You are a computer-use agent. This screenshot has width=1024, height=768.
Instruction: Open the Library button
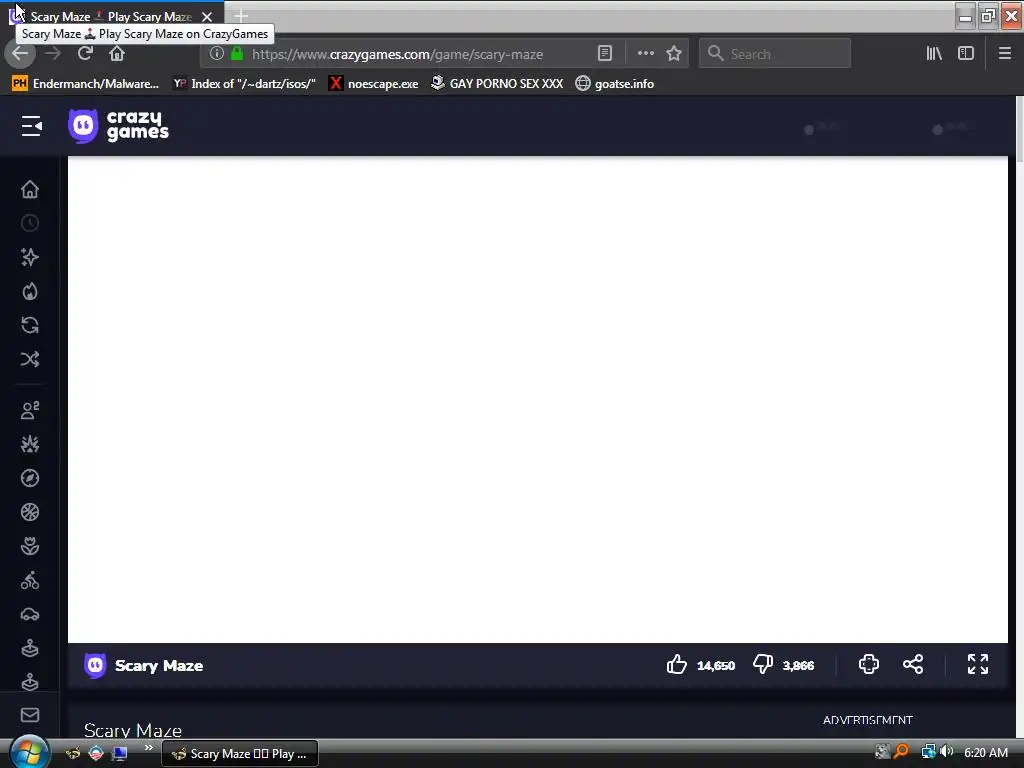935,54
